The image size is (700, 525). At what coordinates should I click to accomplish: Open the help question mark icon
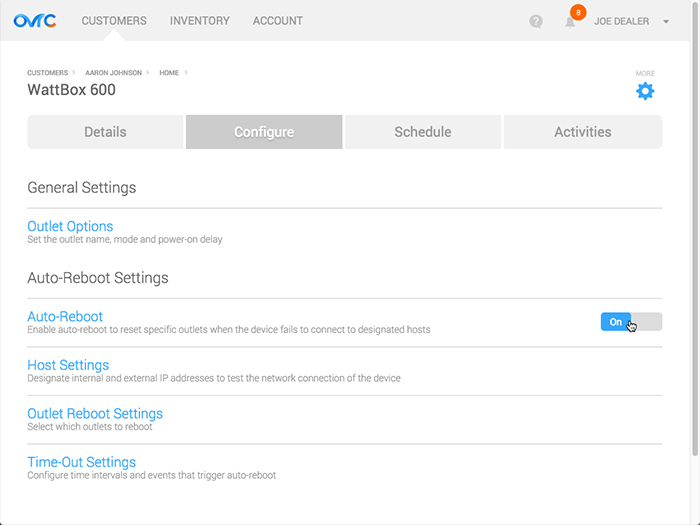[536, 21]
